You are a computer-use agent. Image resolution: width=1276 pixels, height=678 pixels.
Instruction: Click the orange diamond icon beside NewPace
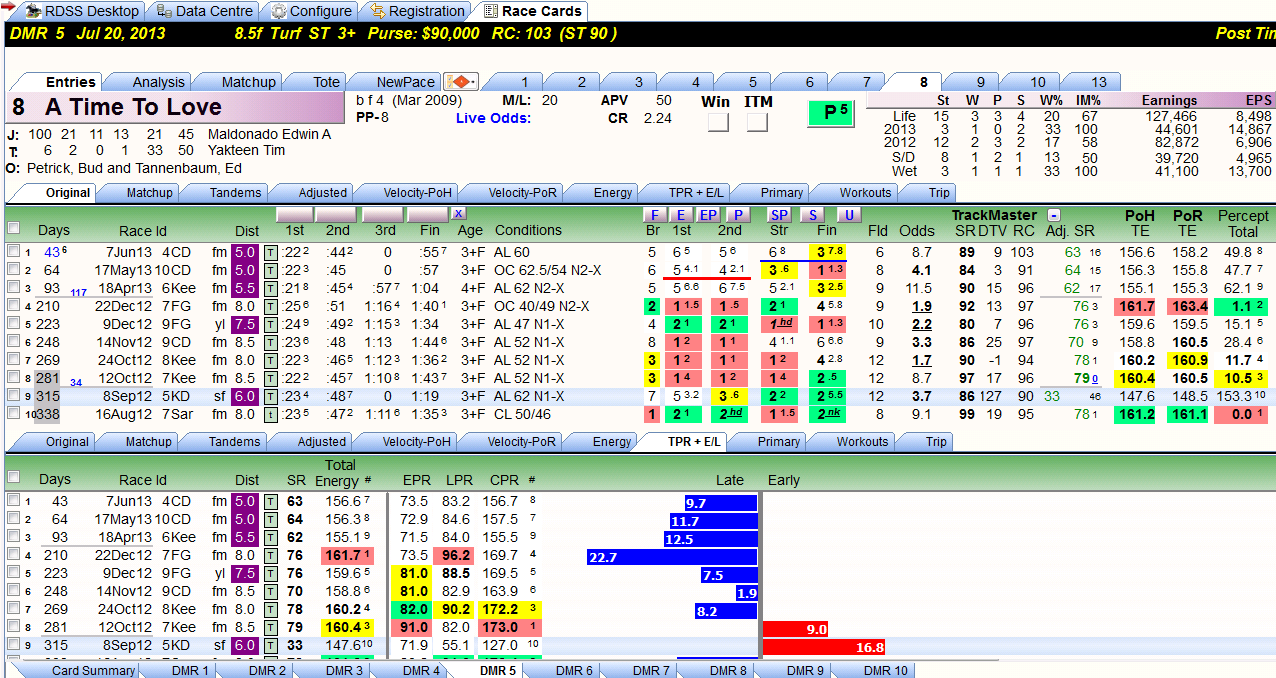462,82
